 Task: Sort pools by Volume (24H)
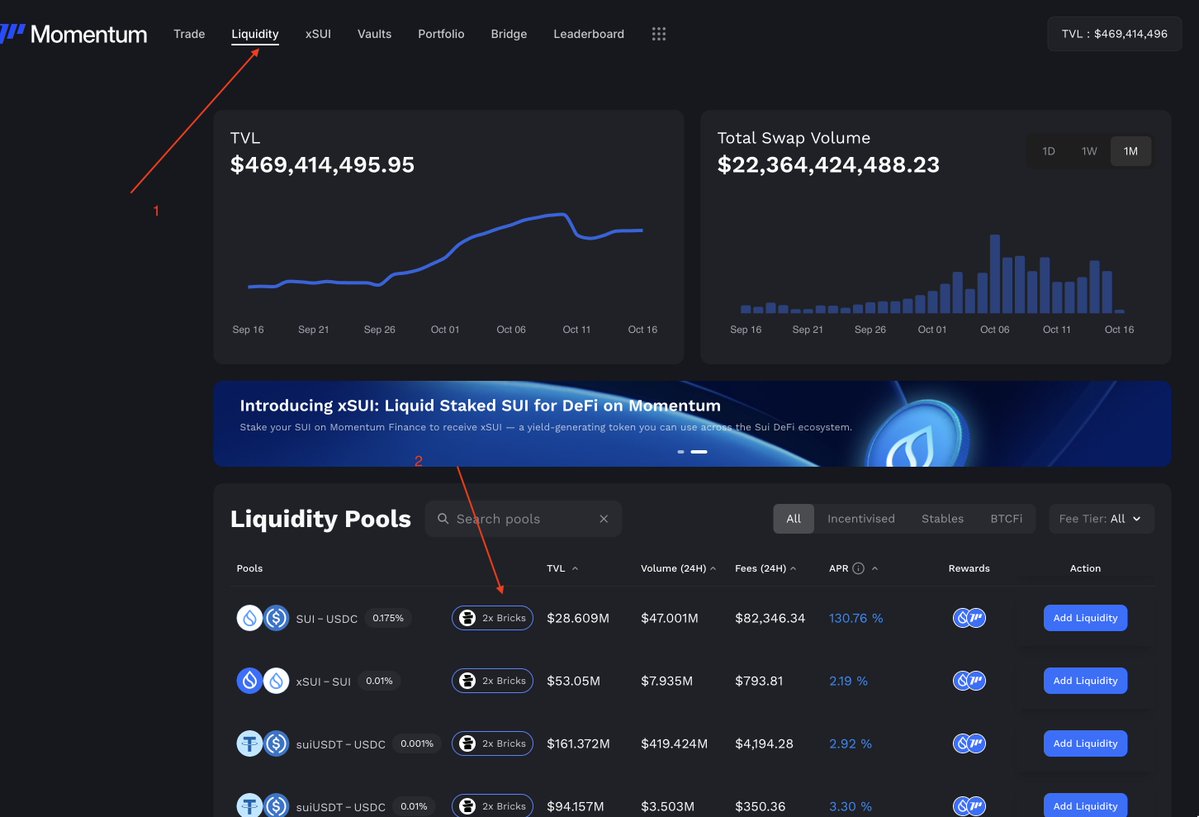point(677,568)
